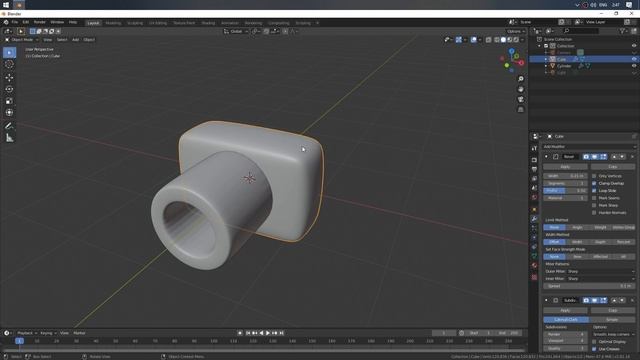Open the File menu

pos(15,22)
